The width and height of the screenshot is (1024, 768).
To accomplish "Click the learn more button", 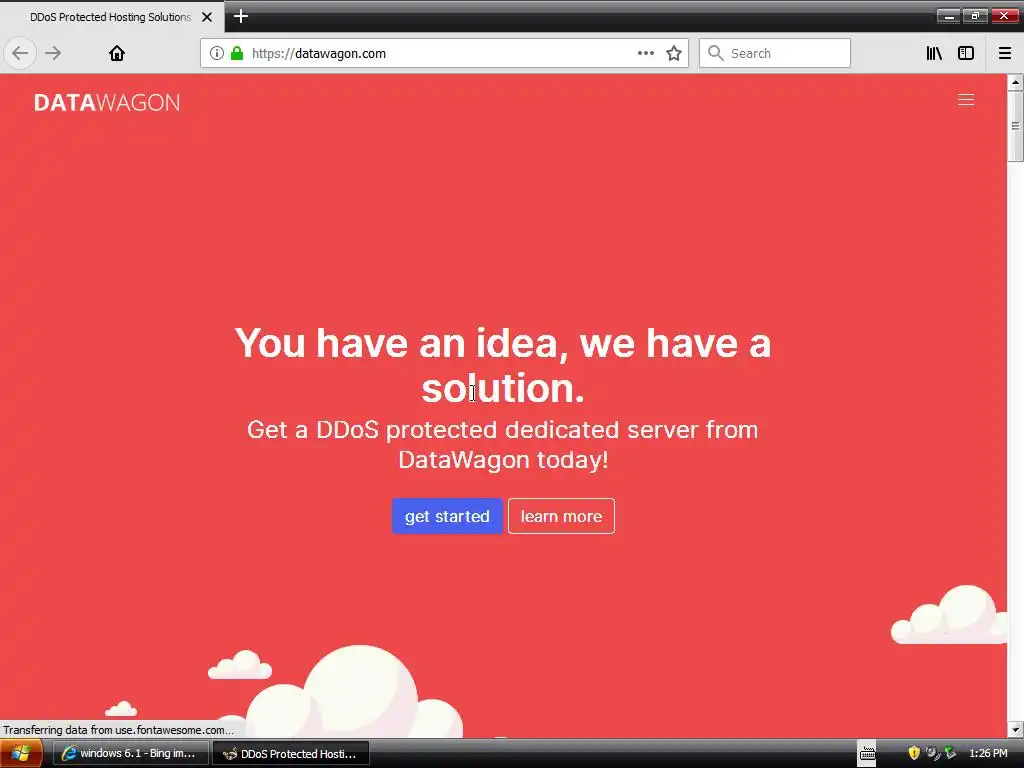I will [x=561, y=516].
